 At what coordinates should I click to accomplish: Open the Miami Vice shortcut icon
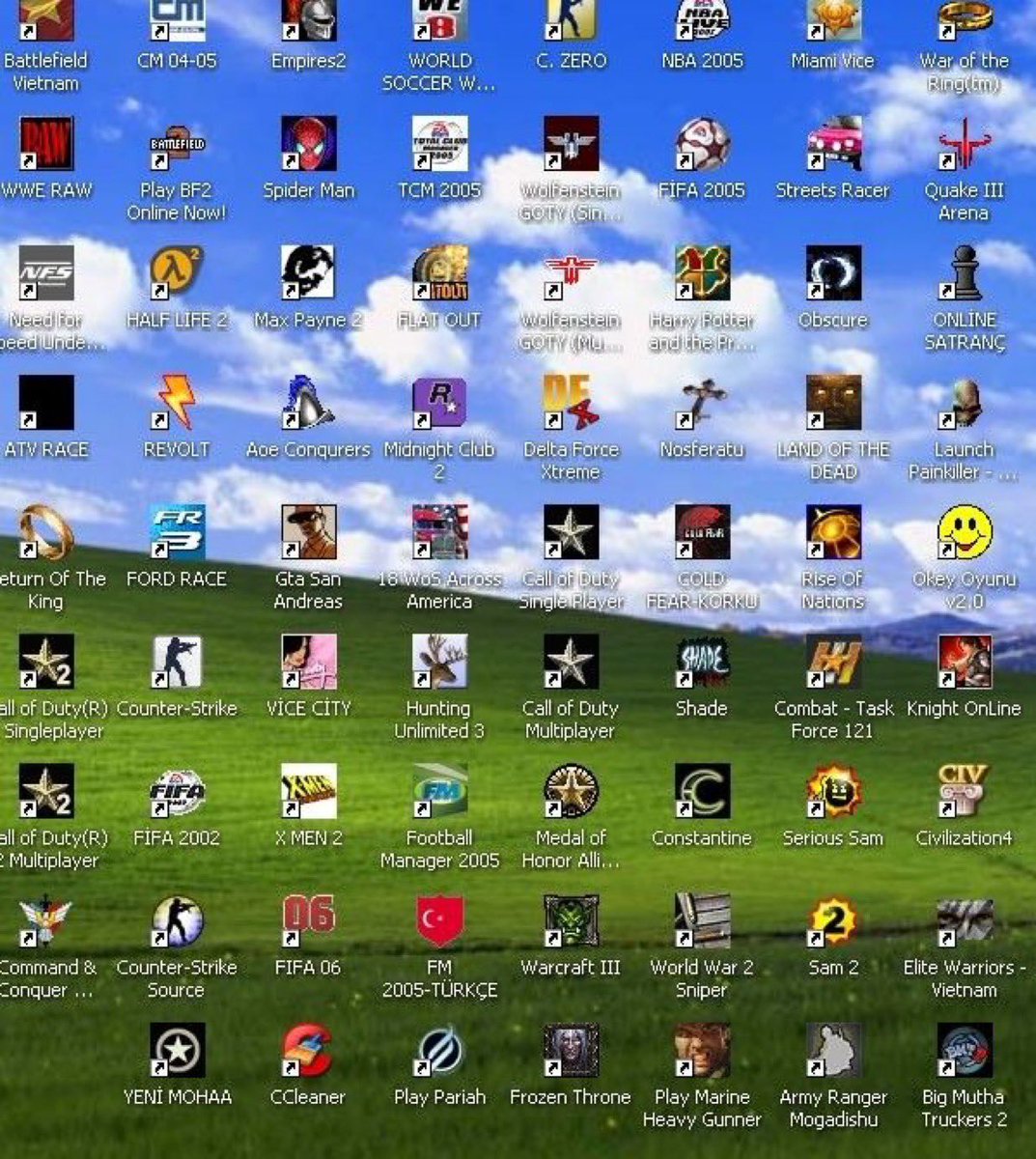[833, 20]
